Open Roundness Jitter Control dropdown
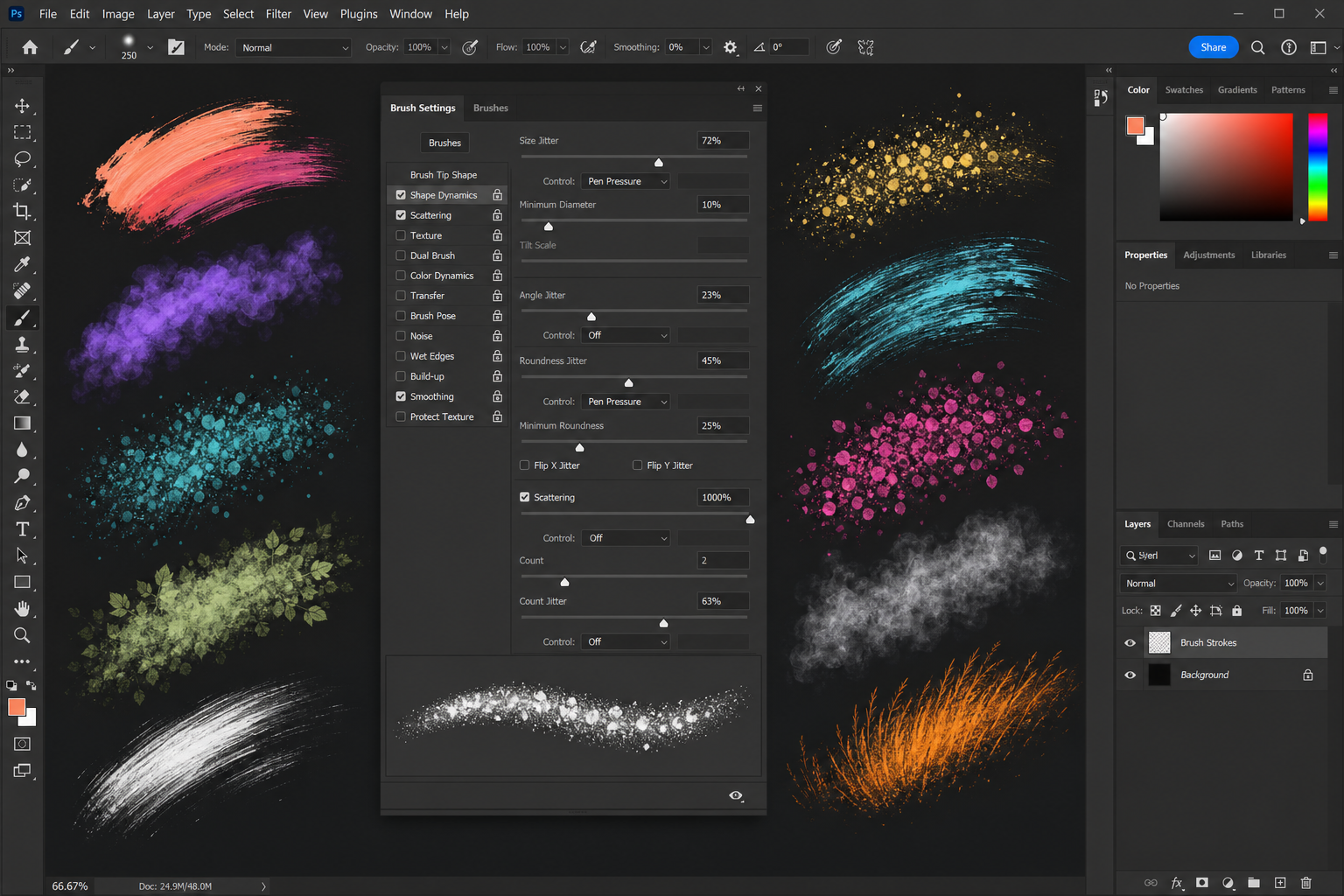Image resolution: width=1344 pixels, height=896 pixels. [626, 402]
